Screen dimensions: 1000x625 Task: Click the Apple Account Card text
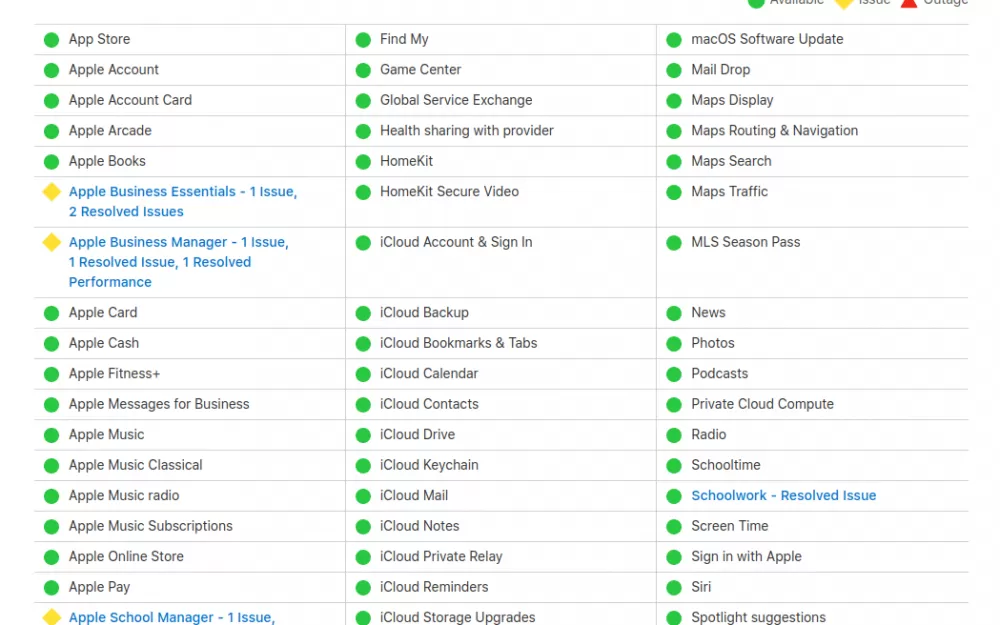(x=130, y=100)
